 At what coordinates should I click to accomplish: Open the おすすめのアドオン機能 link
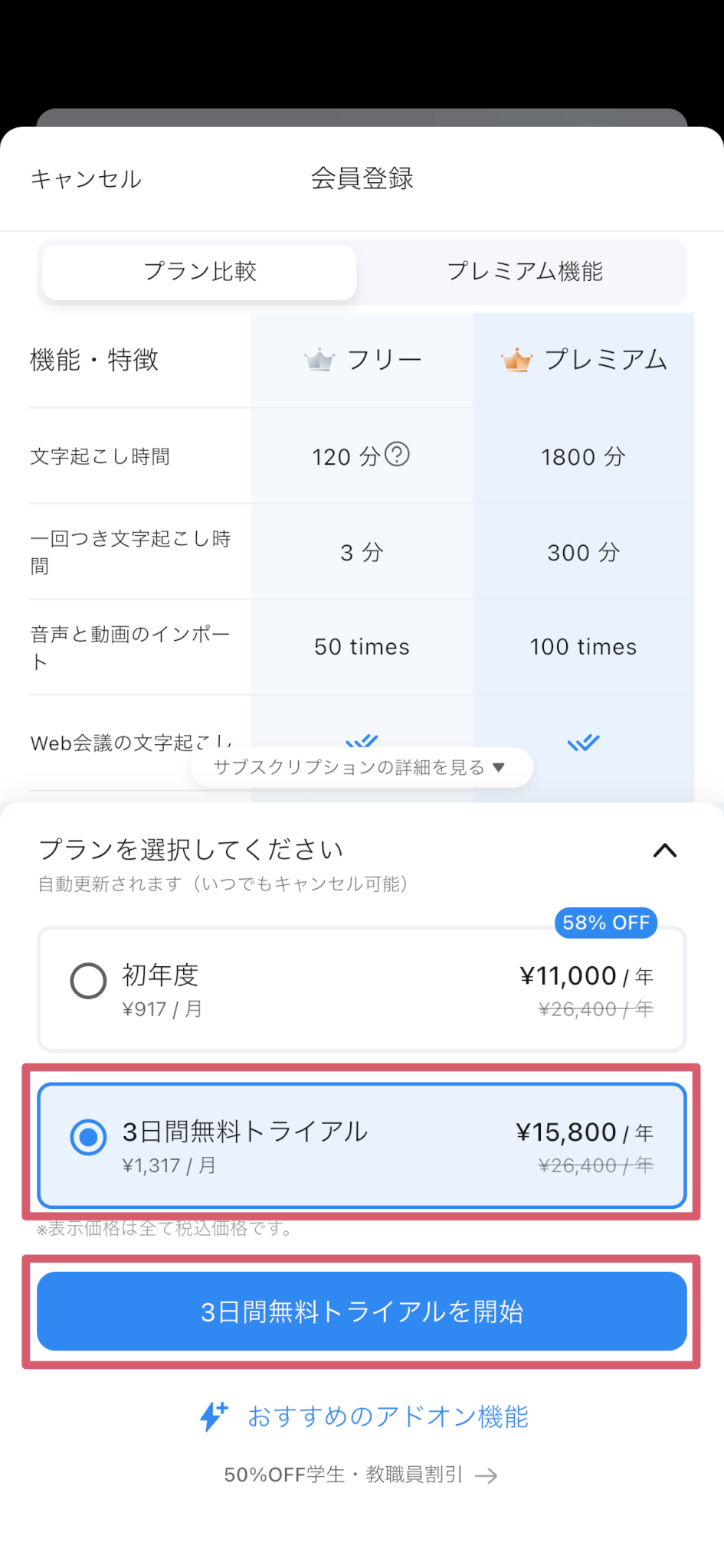click(x=388, y=1416)
